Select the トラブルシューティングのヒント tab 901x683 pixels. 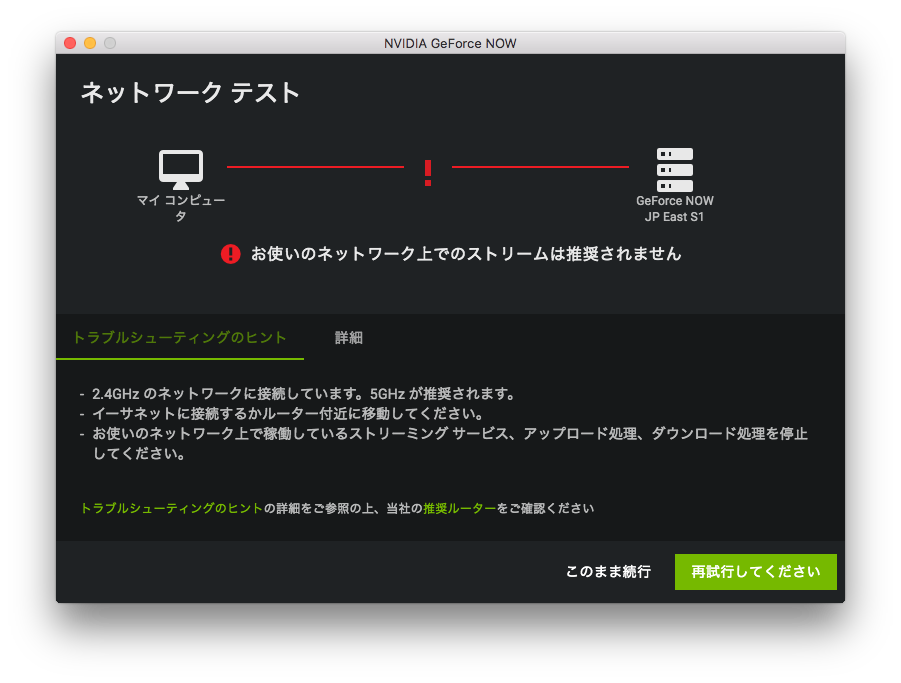pyautogui.click(x=180, y=338)
